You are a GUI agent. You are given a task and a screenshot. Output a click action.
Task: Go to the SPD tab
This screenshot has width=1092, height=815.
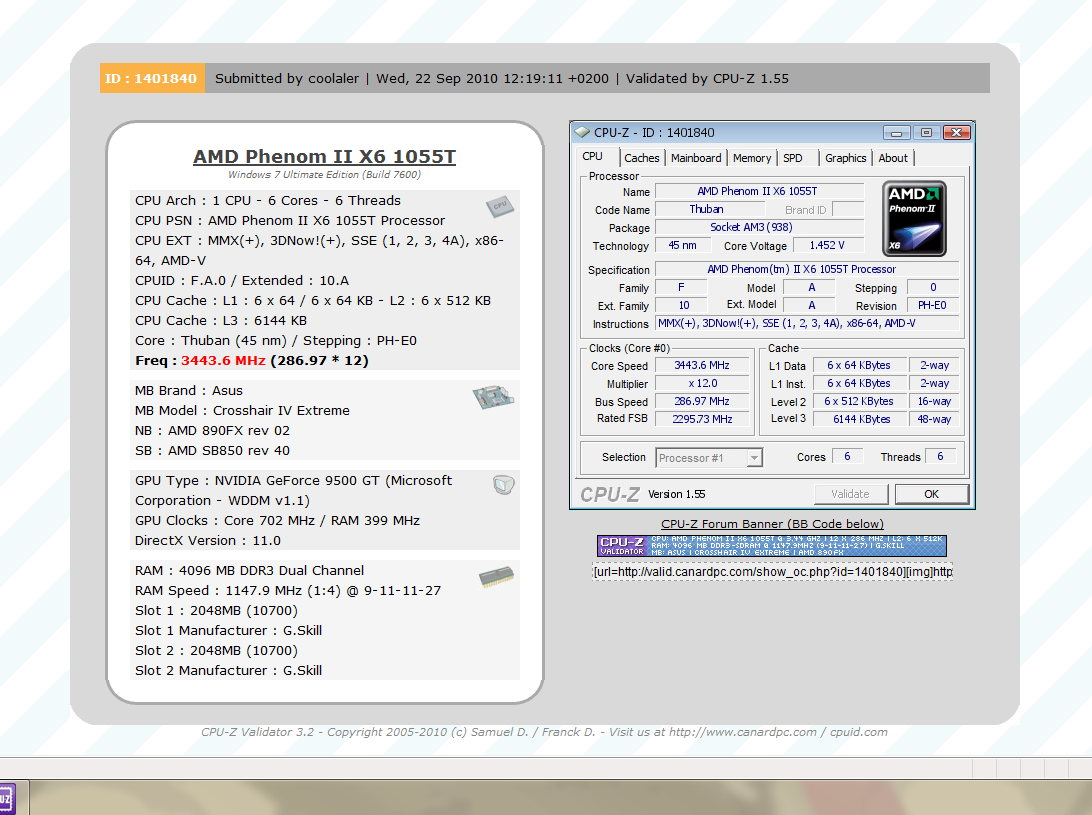click(793, 158)
